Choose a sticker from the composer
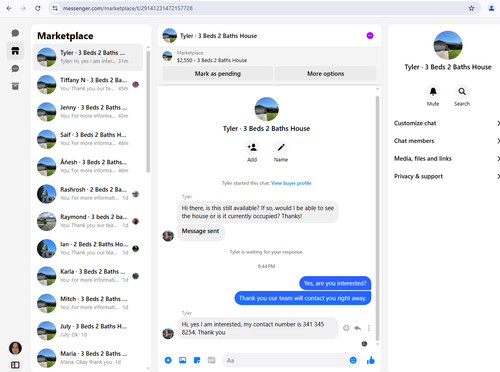500x372 pixels. (197, 360)
